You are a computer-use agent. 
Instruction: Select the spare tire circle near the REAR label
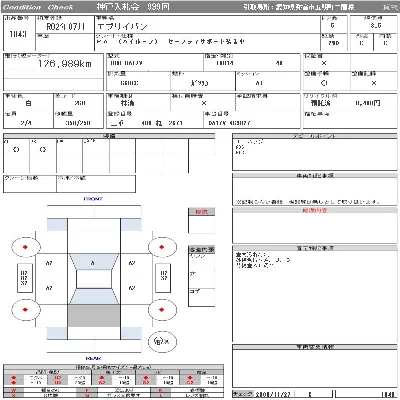click(x=162, y=341)
